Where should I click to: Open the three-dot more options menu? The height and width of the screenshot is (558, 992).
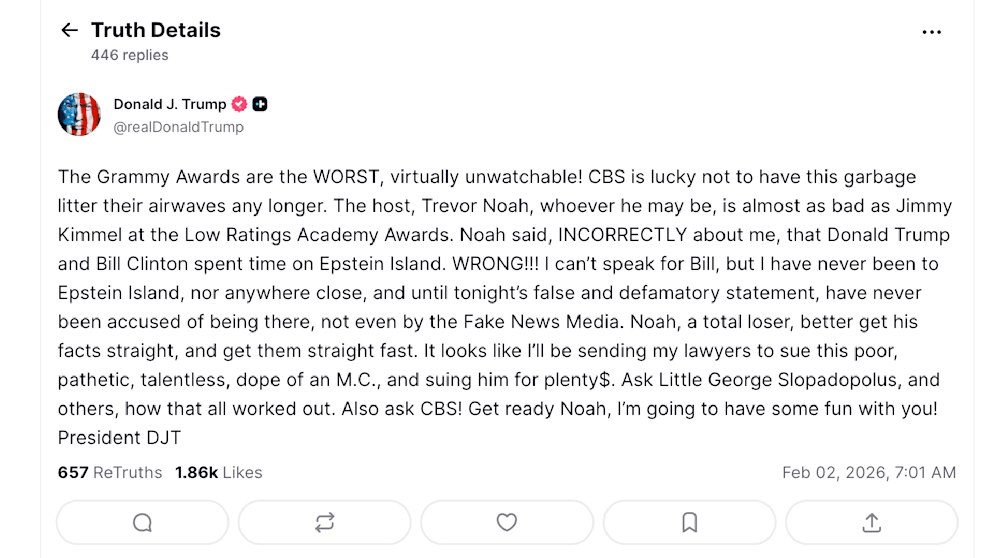(x=931, y=32)
